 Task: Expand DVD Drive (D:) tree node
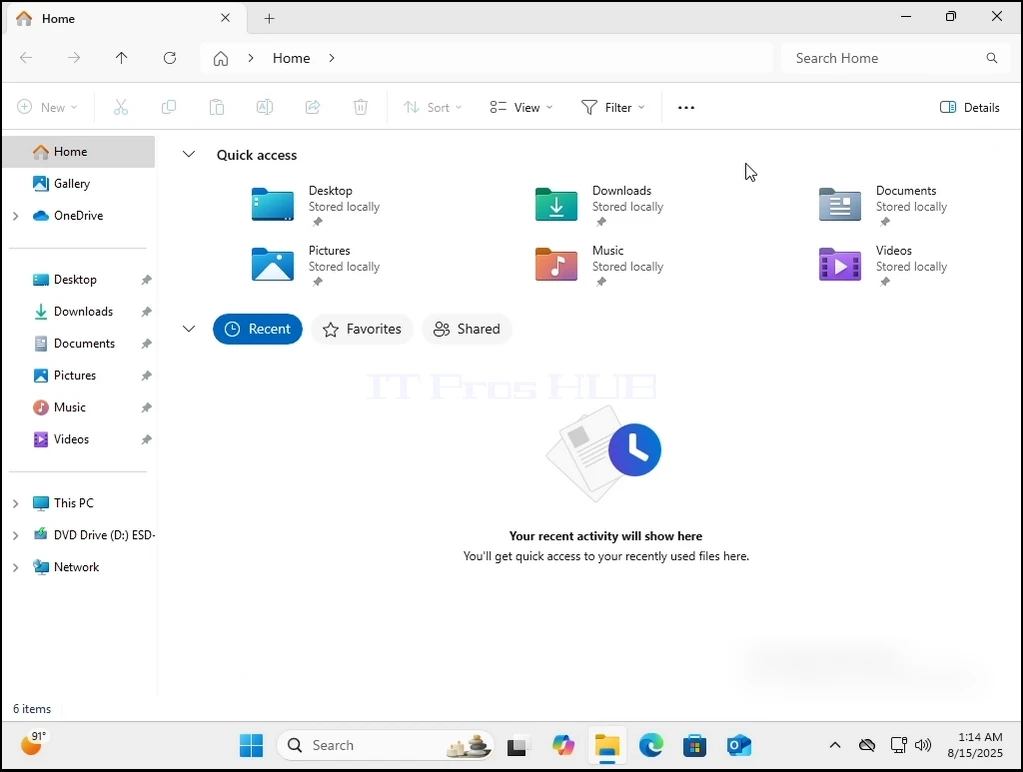pos(16,535)
